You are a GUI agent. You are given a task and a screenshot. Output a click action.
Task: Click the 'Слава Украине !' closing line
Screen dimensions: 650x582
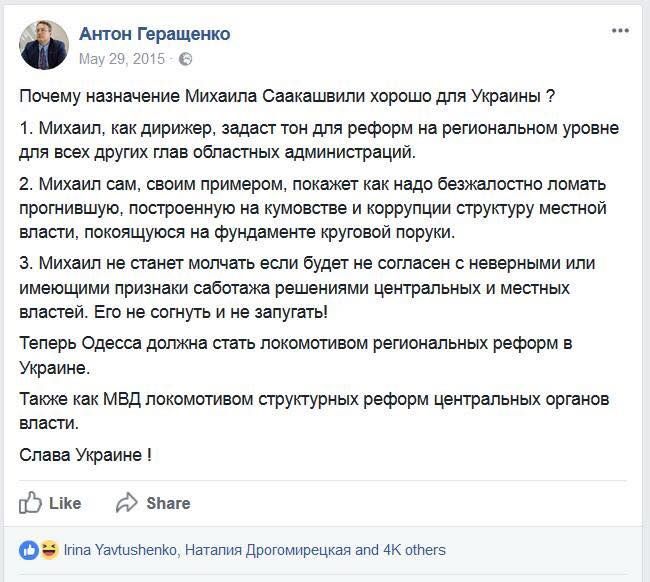click(x=86, y=455)
